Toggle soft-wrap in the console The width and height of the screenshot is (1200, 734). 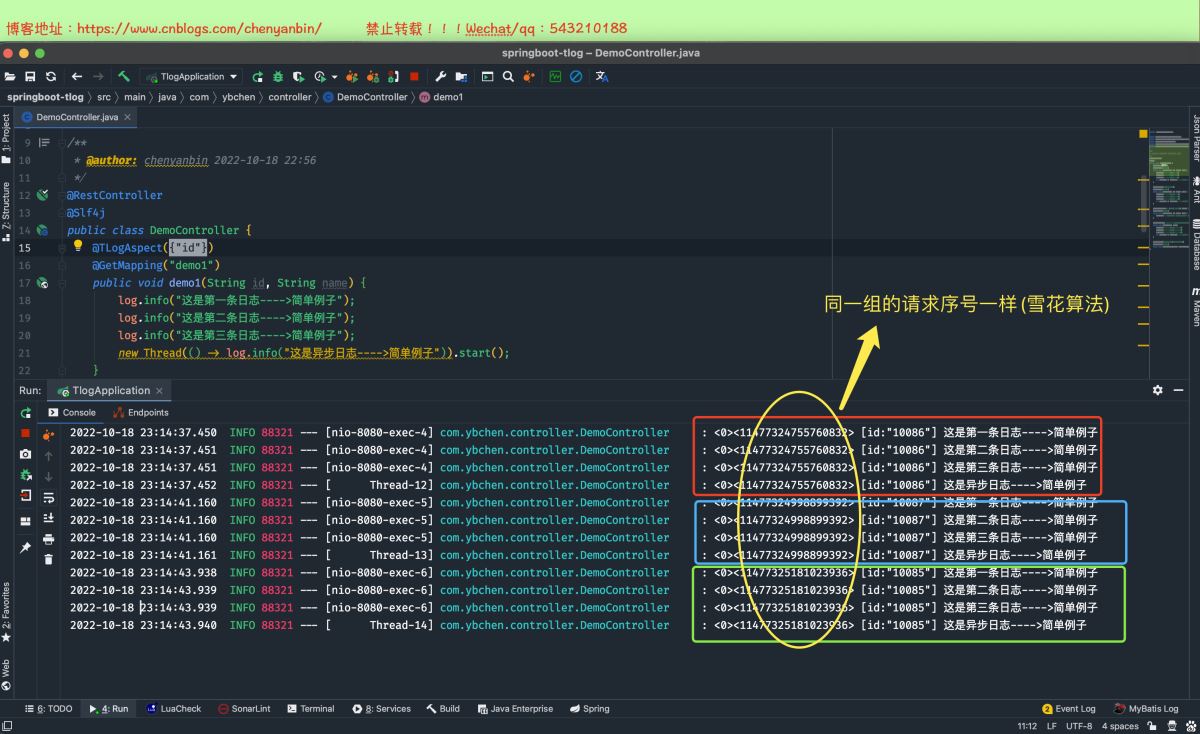pos(48,497)
